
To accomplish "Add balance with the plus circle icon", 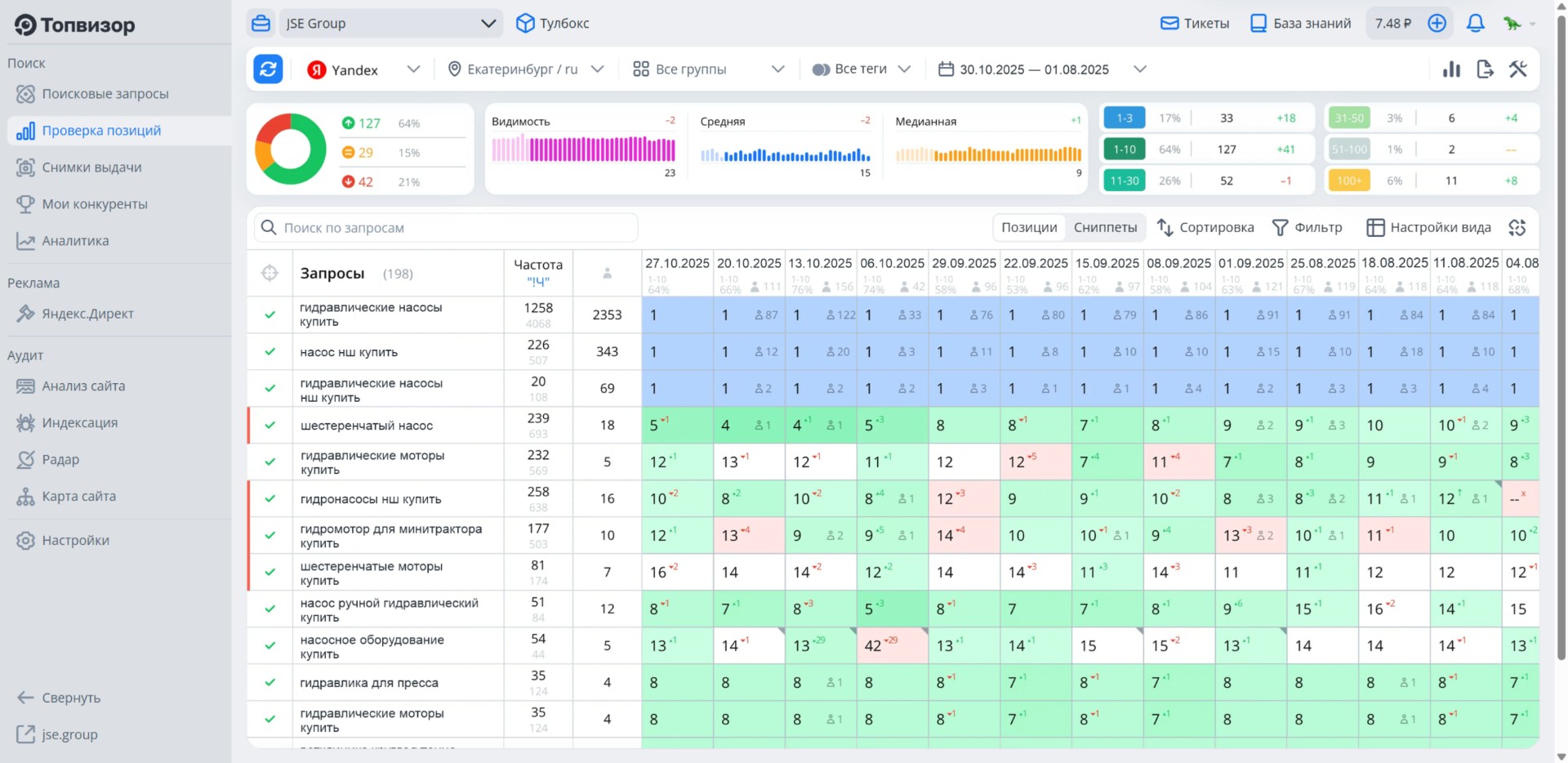I will (1437, 24).
